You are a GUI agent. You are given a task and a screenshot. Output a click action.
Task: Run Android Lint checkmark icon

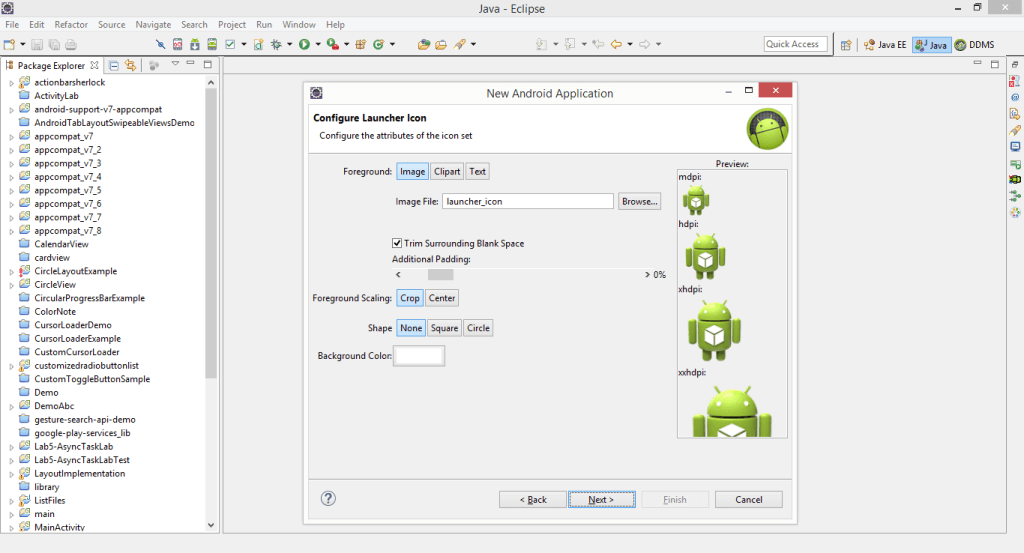[231, 44]
